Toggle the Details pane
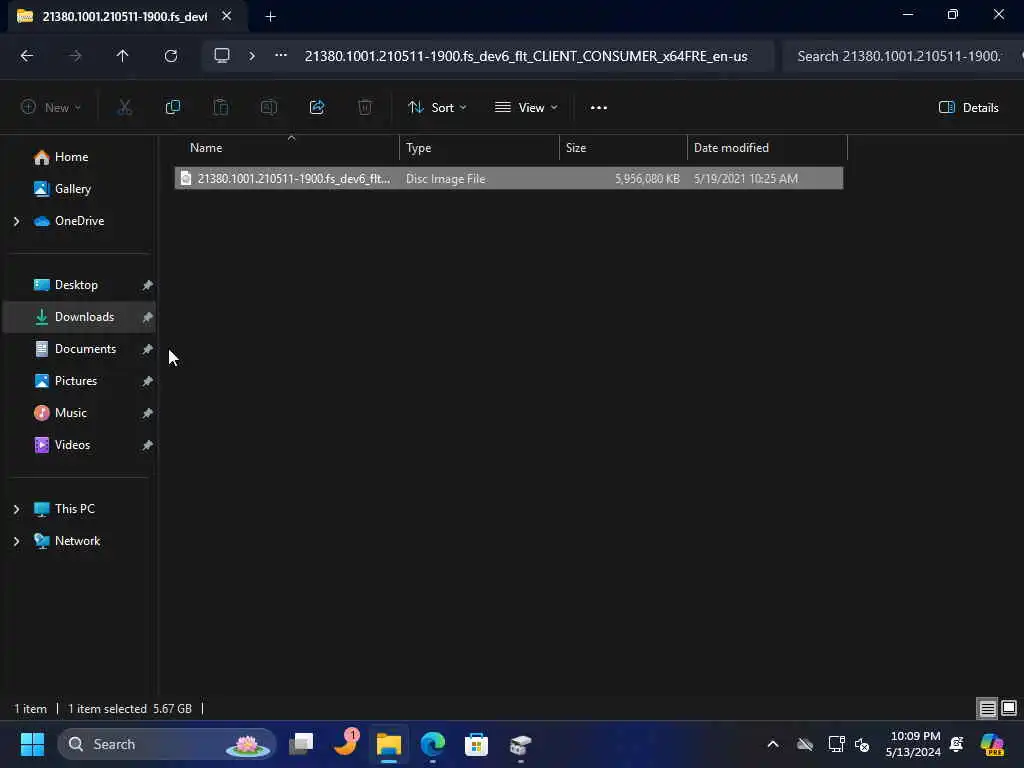Viewport: 1024px width, 768px height. tap(968, 108)
